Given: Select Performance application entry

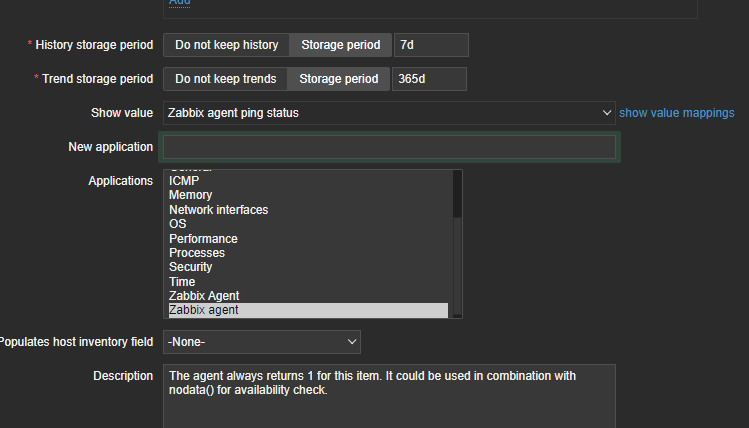Looking at the screenshot, I should [203, 239].
